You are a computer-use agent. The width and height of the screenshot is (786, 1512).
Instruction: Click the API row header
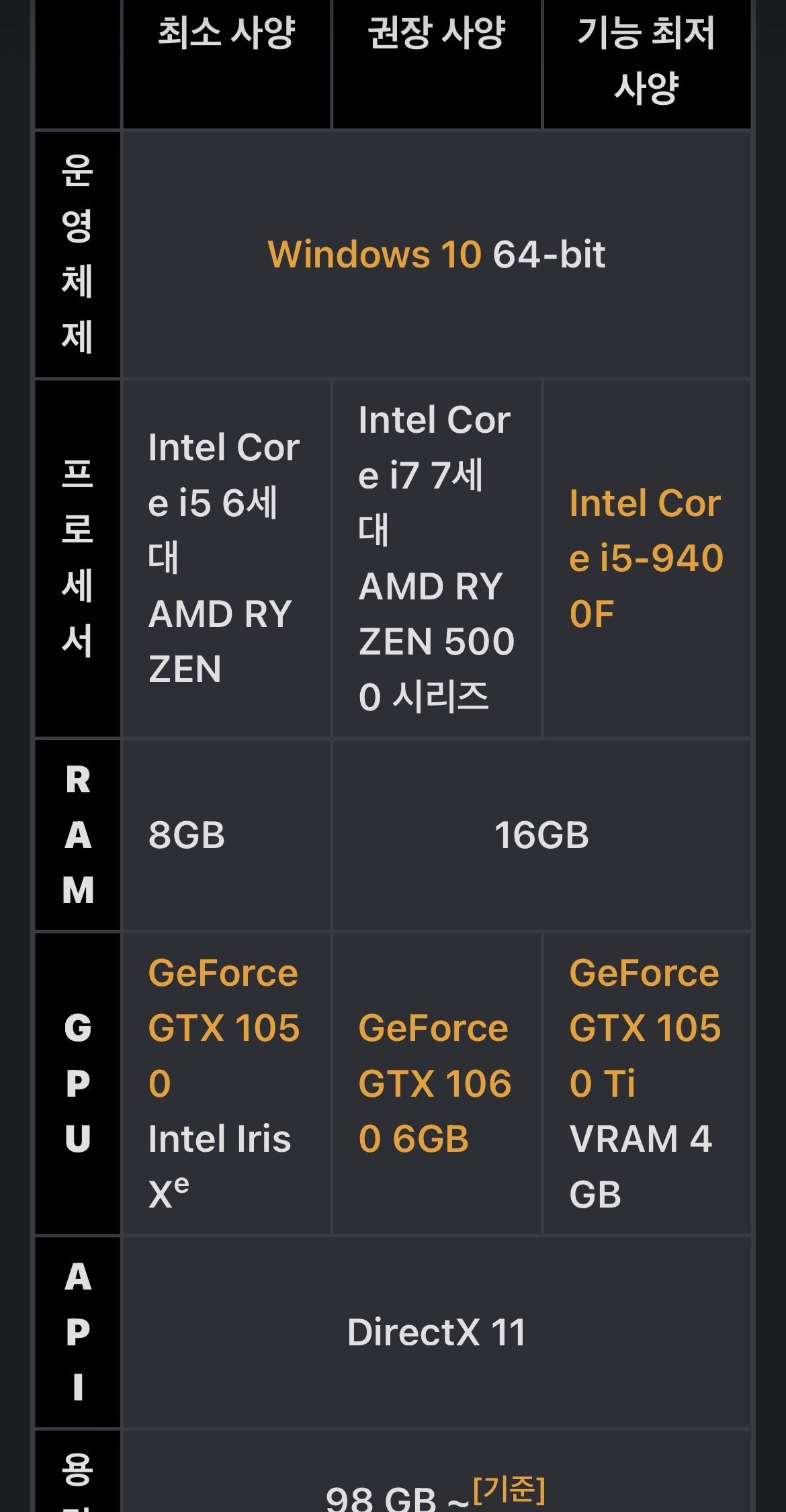pyautogui.click(x=78, y=1332)
